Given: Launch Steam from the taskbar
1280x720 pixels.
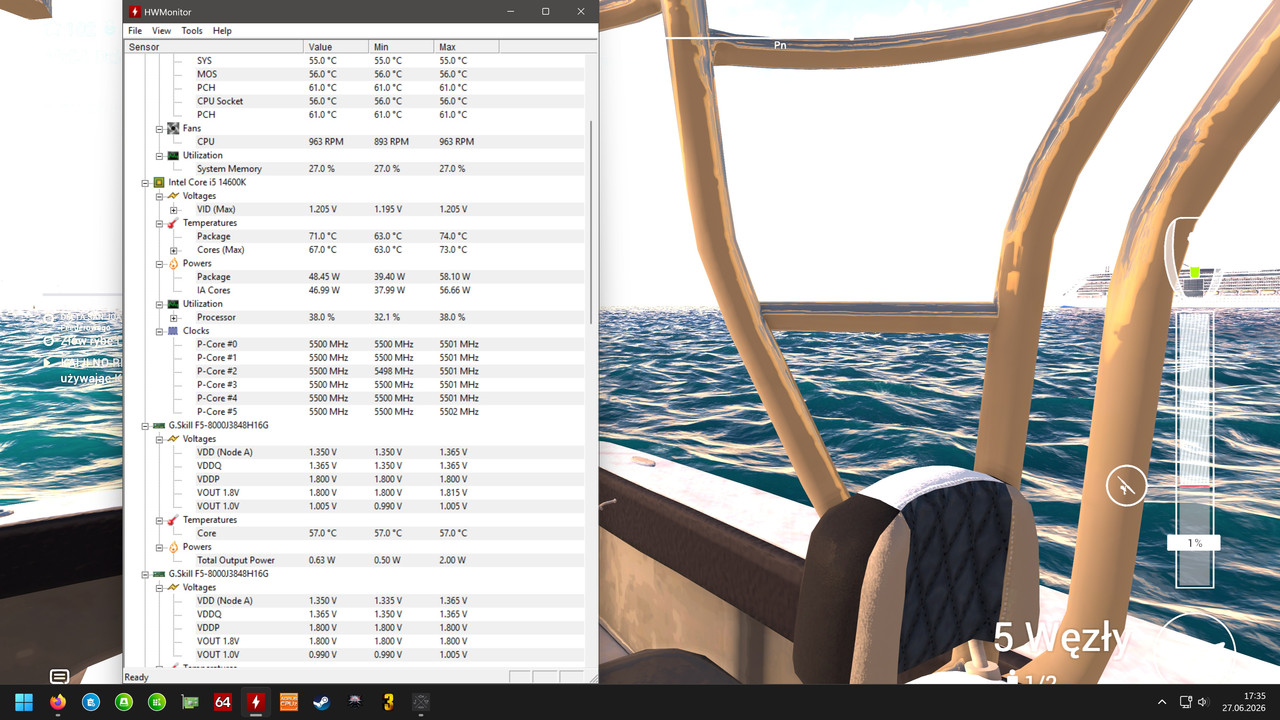Looking at the screenshot, I should [321, 702].
